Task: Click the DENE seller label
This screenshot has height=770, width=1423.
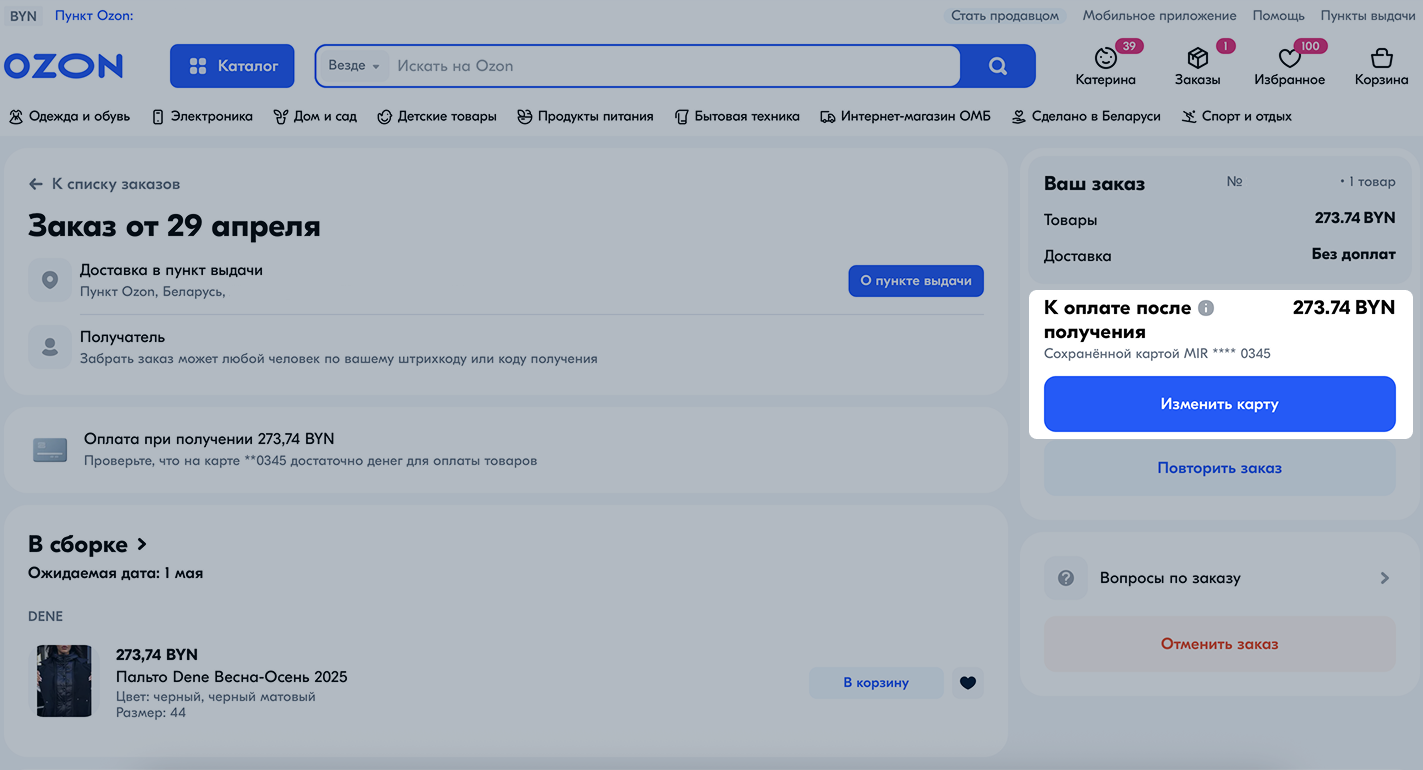Action: [x=45, y=617]
